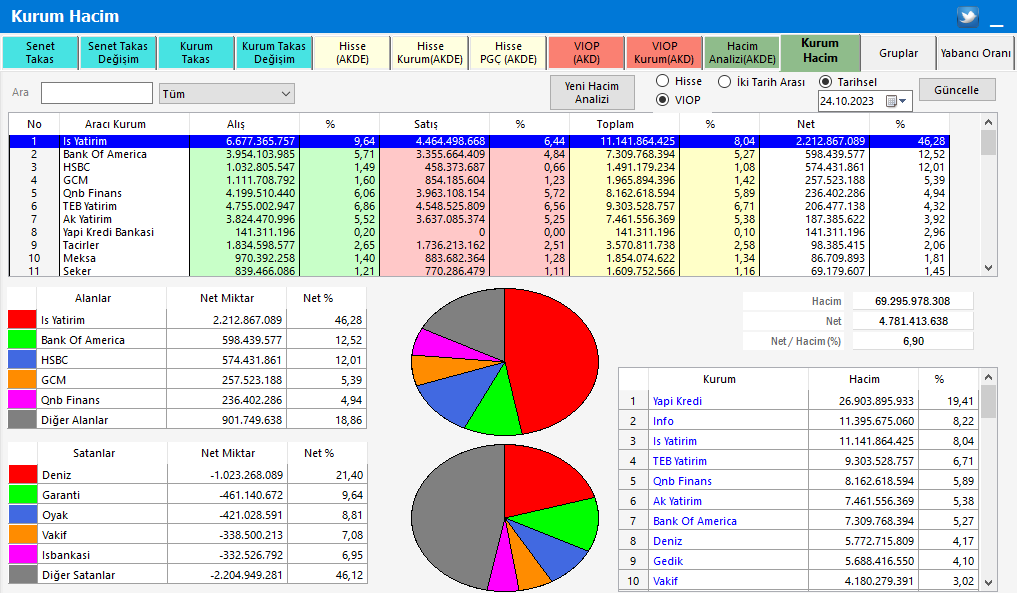Viewport: 1017px width, 593px height.
Task: Open Hisse Kurum(AKDE) tab
Action: [430, 53]
